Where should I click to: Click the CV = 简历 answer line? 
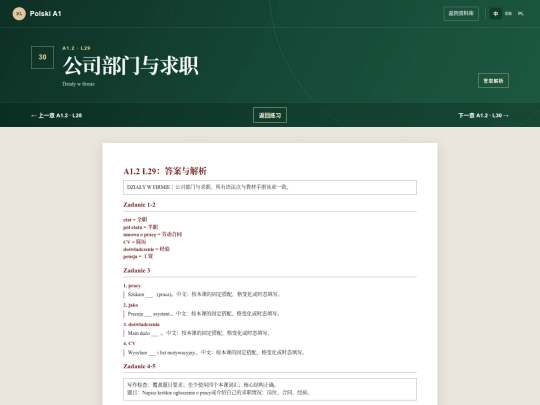coord(135,242)
